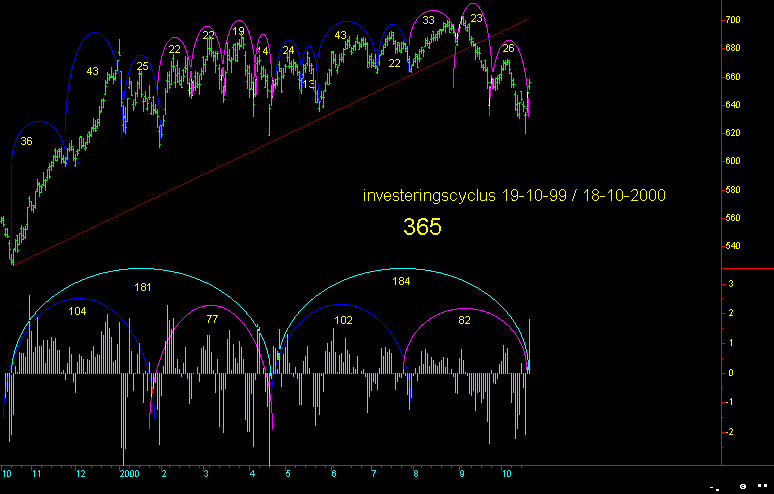The width and height of the screenshot is (774, 494).
Task: Click month 5 on the time axis
Action: [288, 474]
